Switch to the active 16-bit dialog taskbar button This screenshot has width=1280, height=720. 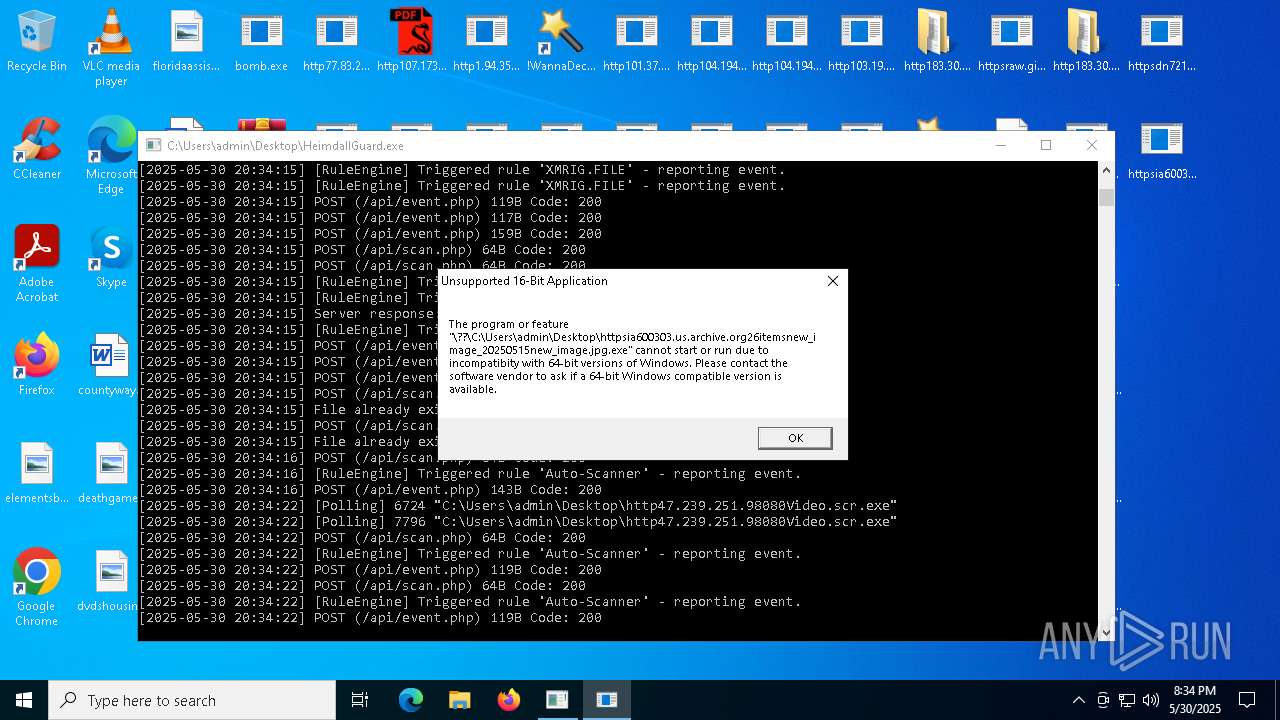pyautogui.click(x=606, y=700)
